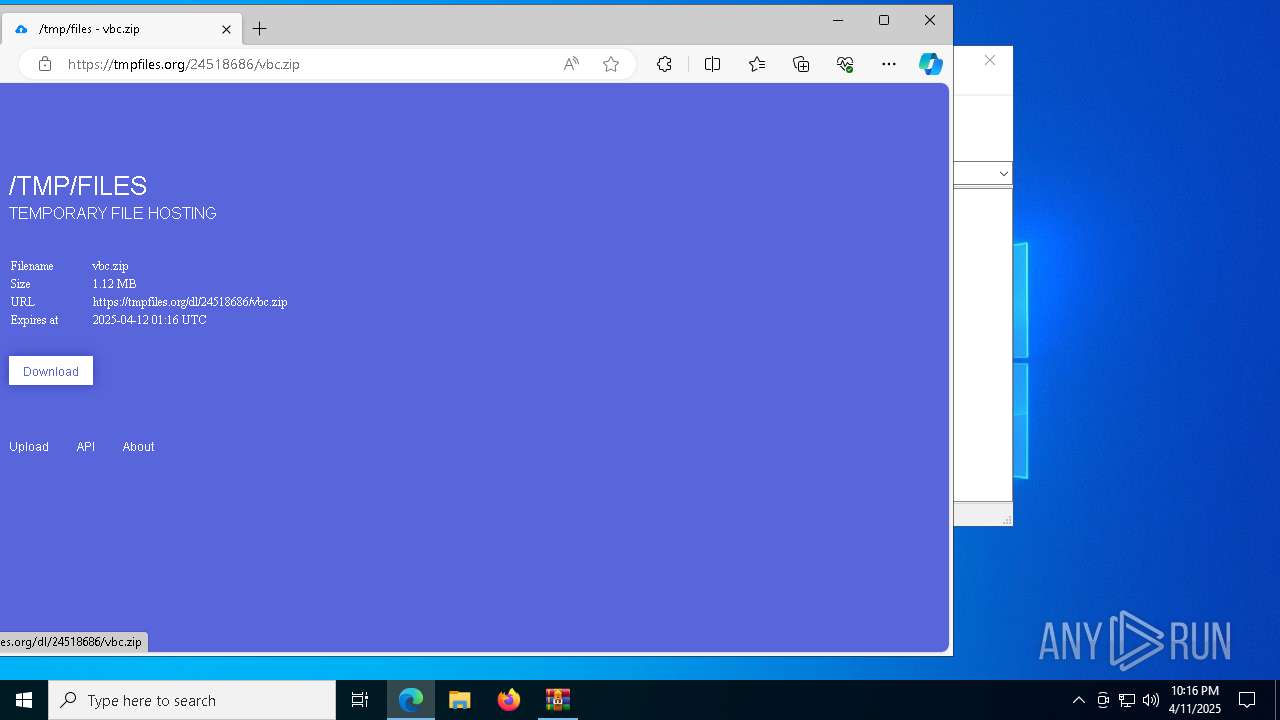Select the /tmp/files - vbc.zip tab
Screen dimensions: 1280x720
121,29
